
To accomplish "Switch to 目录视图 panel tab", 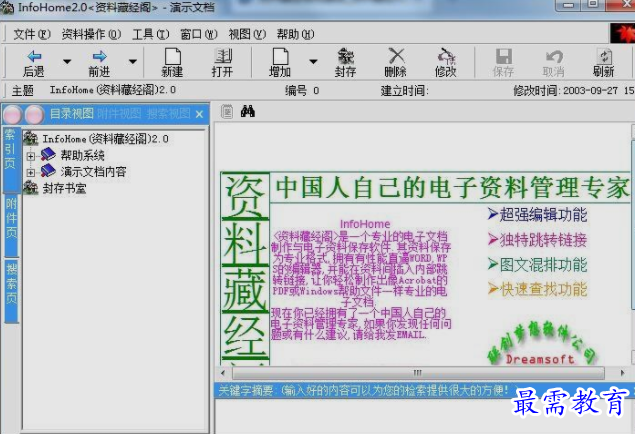I will click(72, 114).
